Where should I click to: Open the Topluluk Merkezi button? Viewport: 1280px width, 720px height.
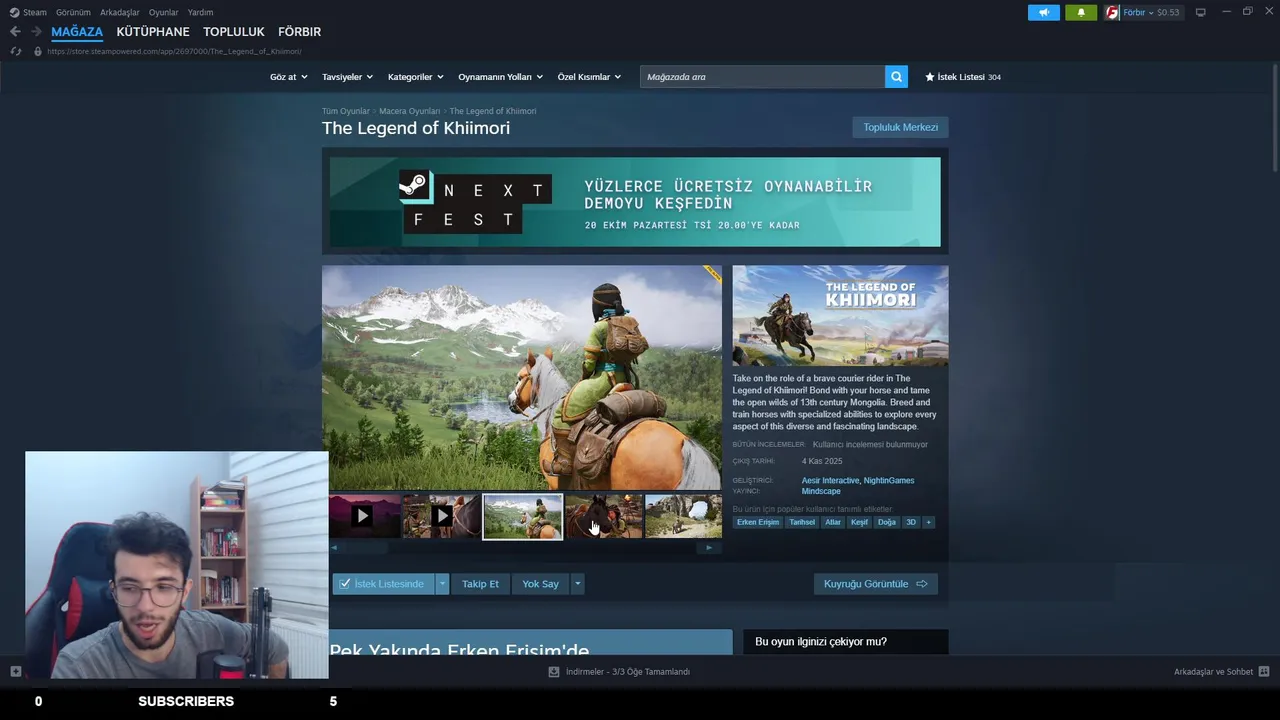900,127
